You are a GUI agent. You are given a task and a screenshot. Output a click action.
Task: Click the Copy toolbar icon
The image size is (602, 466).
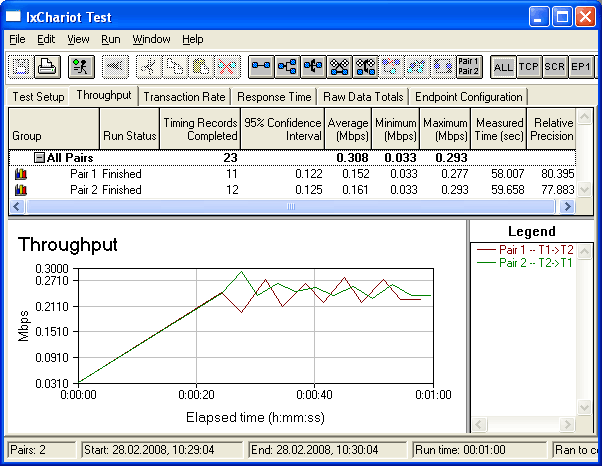point(175,67)
